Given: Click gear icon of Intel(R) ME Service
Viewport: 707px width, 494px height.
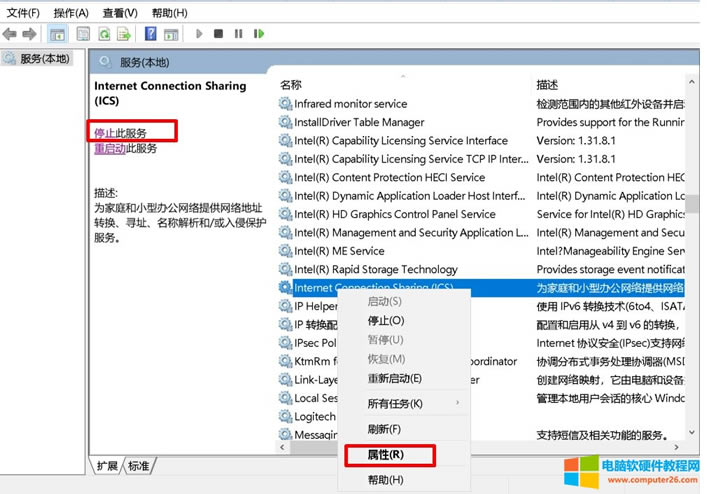Looking at the screenshot, I should 285,251.
